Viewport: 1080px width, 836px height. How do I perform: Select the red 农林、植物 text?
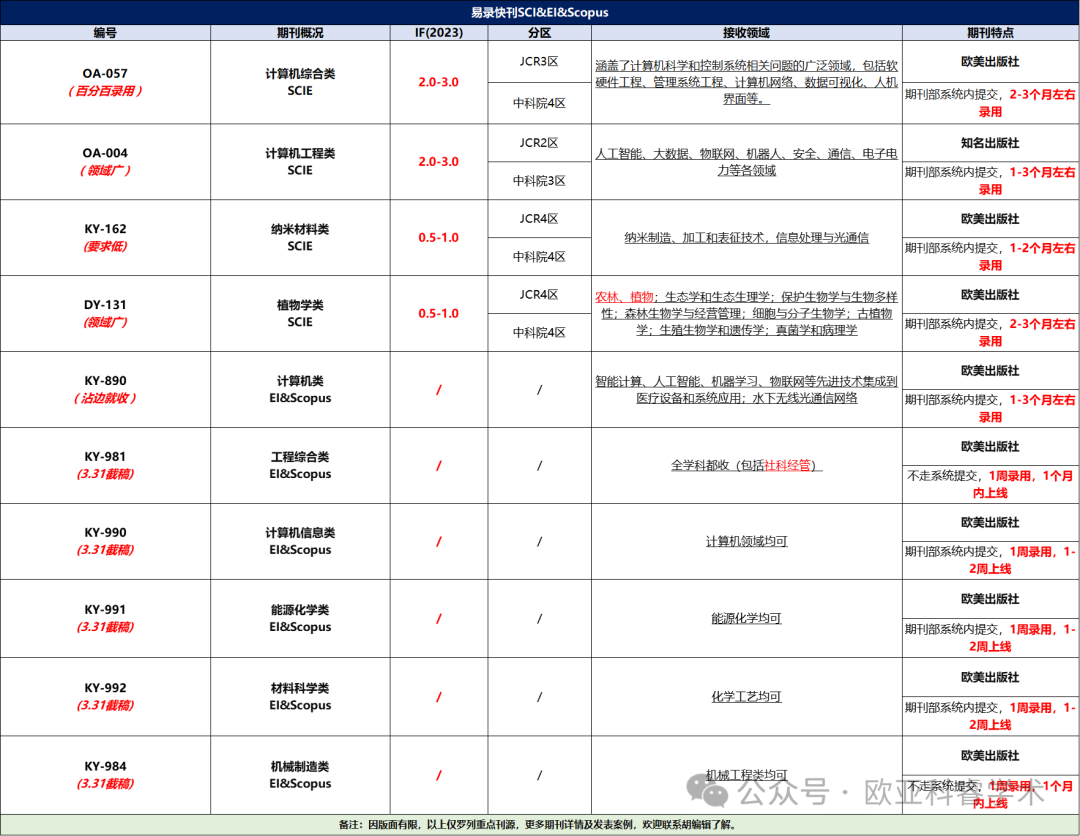pos(624,297)
